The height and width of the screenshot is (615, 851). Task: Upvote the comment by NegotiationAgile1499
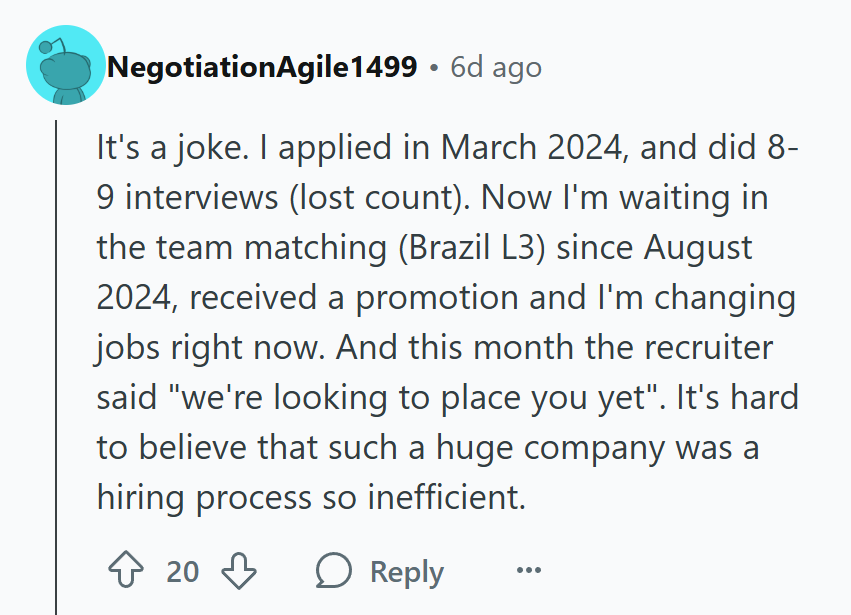126,569
